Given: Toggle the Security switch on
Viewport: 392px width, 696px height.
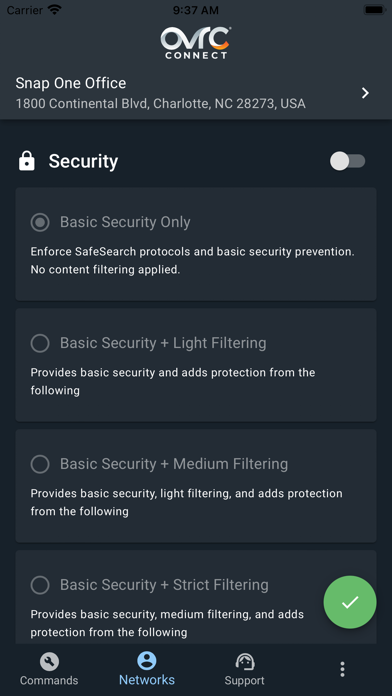Looking at the screenshot, I should [x=348, y=161].
